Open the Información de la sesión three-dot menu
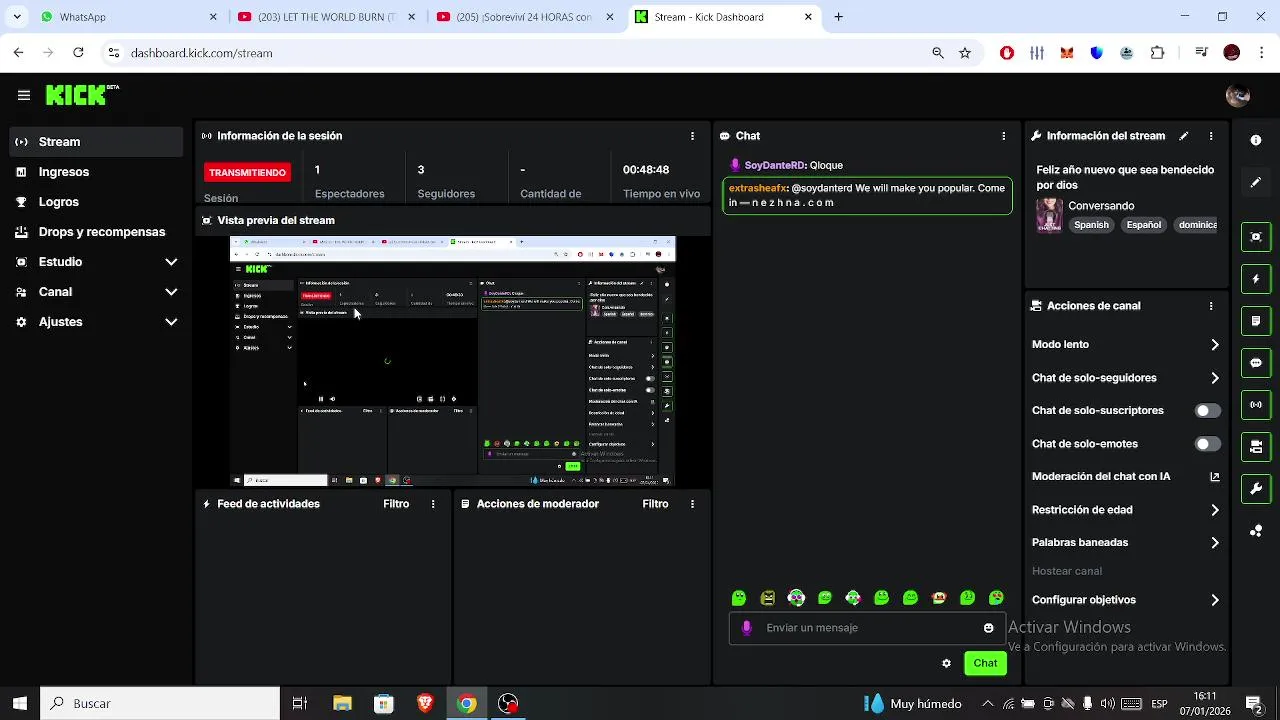Viewport: 1280px width, 720px height. [692, 136]
